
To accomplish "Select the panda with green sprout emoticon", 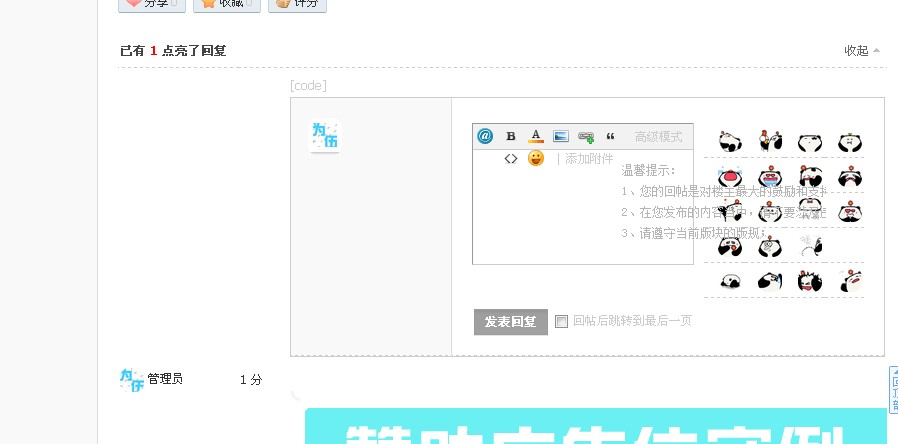I will tap(850, 142).
